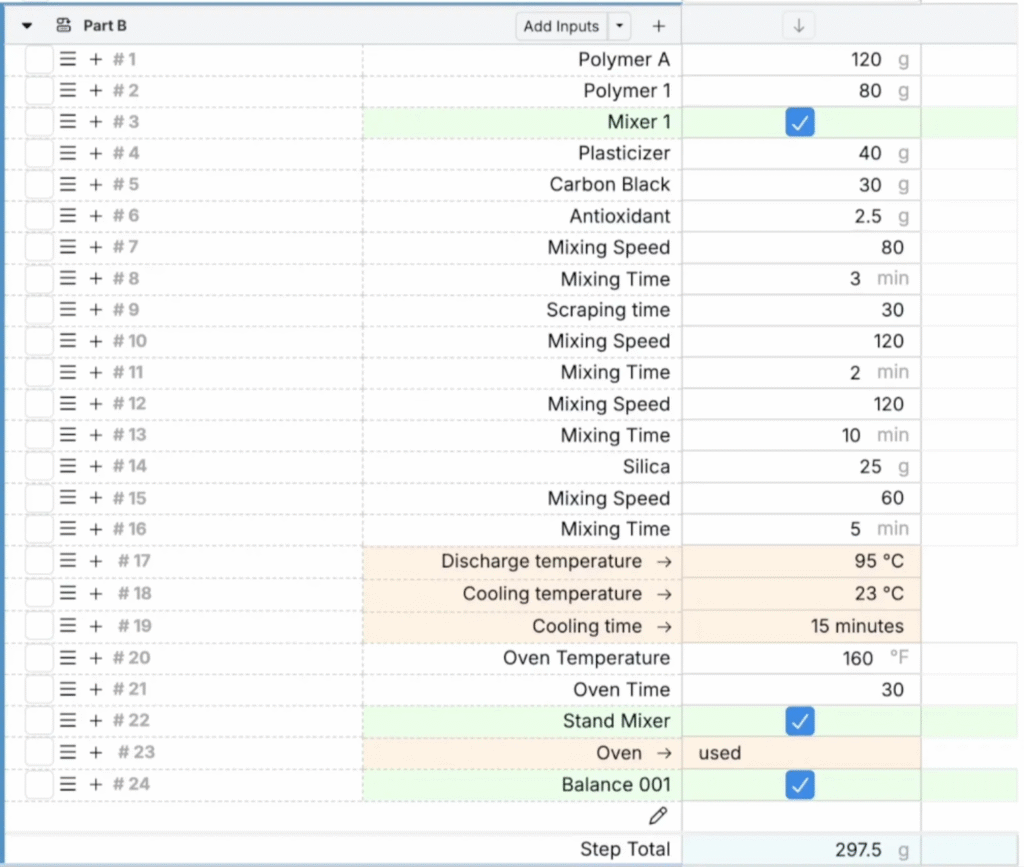Uncheck the Balance 001 checkbox
The image size is (1024, 867).
(800, 785)
